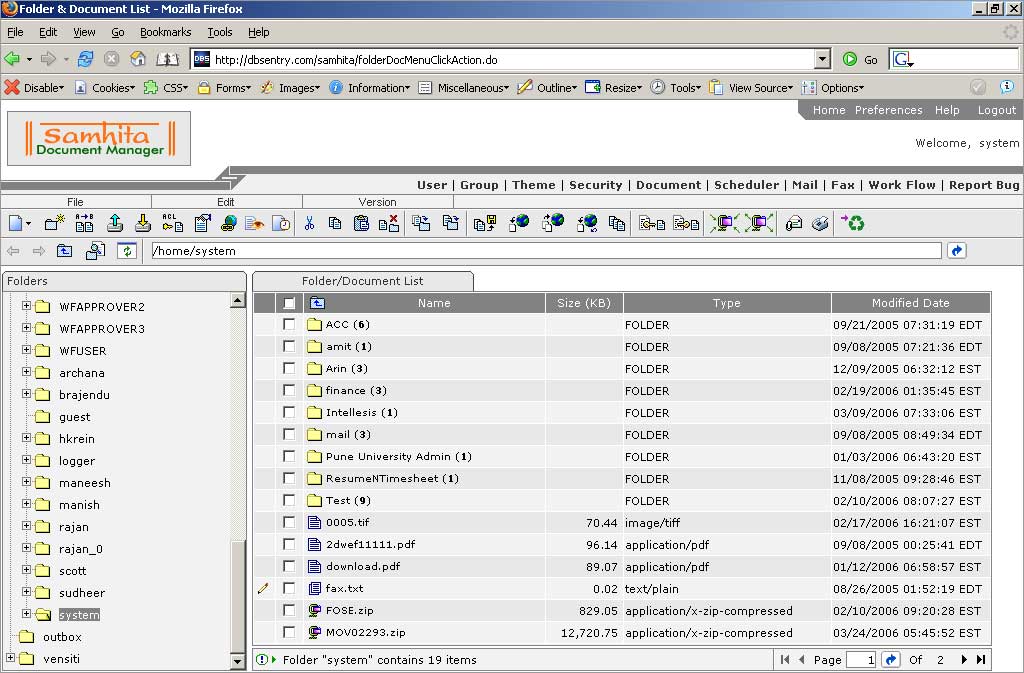
Task: Click the copy icon beside the scissors
Action: click(x=335, y=223)
